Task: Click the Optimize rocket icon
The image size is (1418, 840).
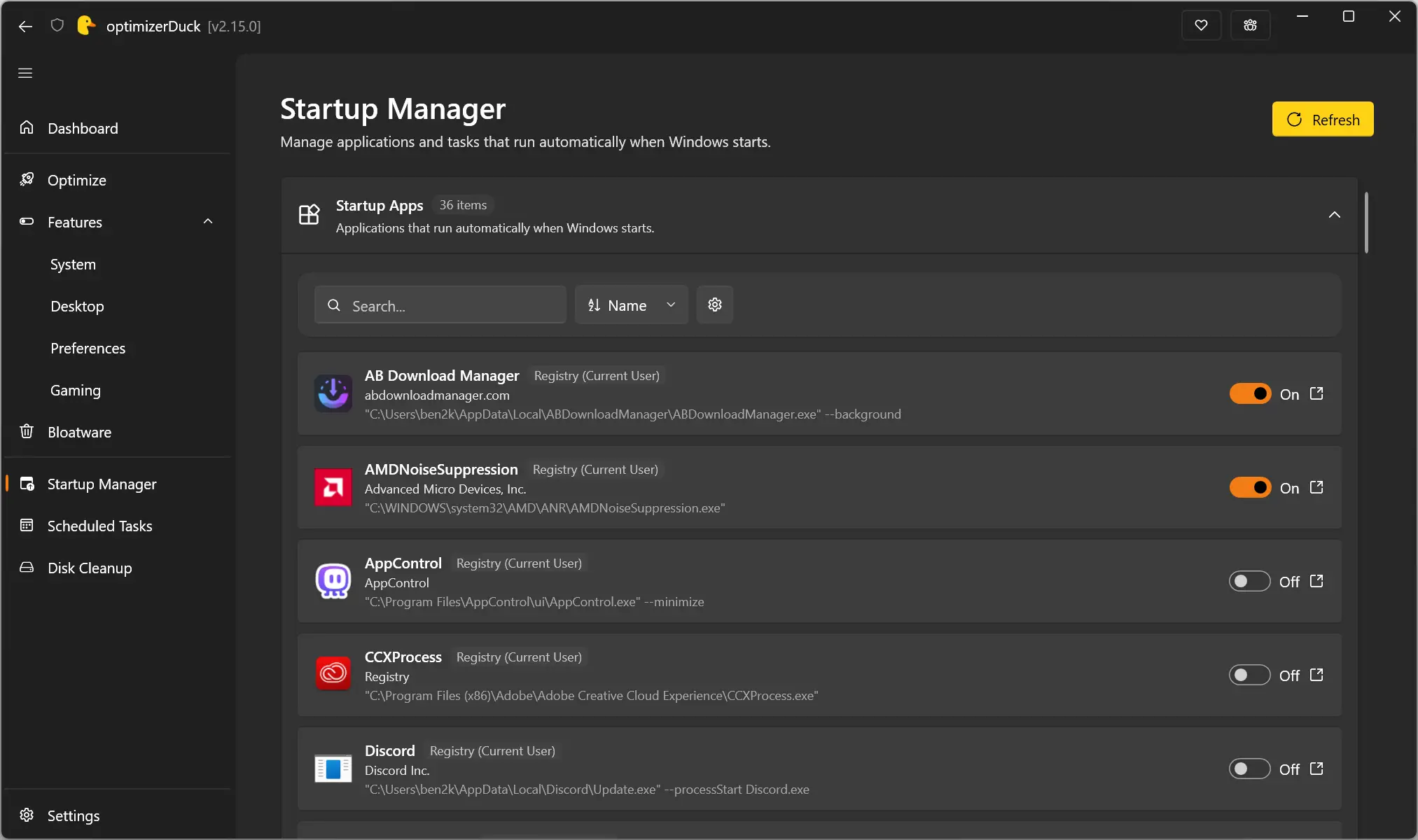Action: point(27,179)
